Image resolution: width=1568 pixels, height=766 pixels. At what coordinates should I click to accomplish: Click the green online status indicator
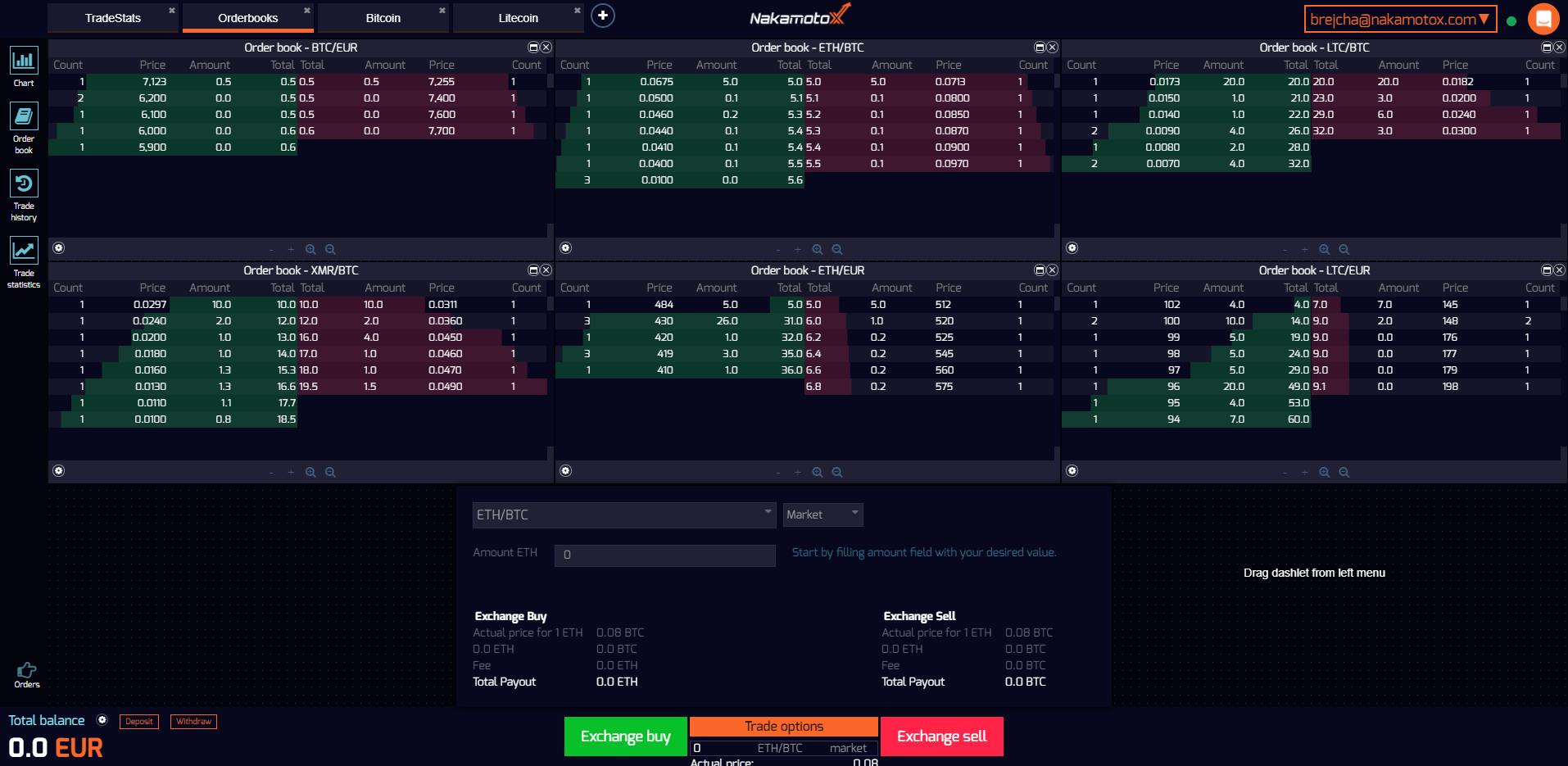pos(1511,20)
